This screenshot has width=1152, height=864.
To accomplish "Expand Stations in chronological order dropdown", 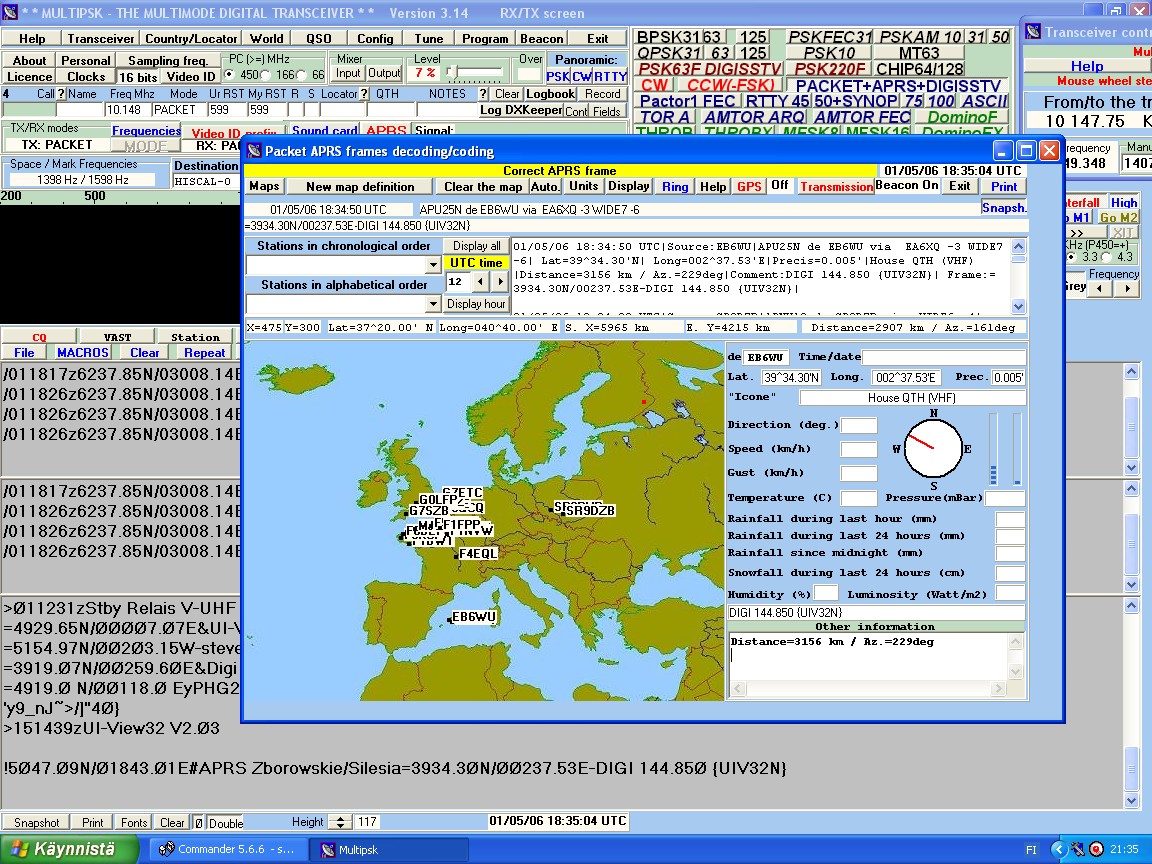I will (x=433, y=265).
